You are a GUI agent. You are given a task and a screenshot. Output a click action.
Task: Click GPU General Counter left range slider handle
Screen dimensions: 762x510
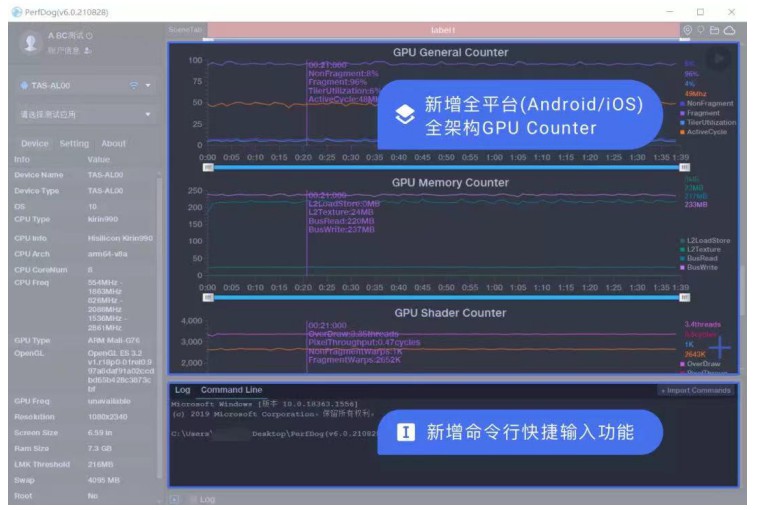coord(208,167)
